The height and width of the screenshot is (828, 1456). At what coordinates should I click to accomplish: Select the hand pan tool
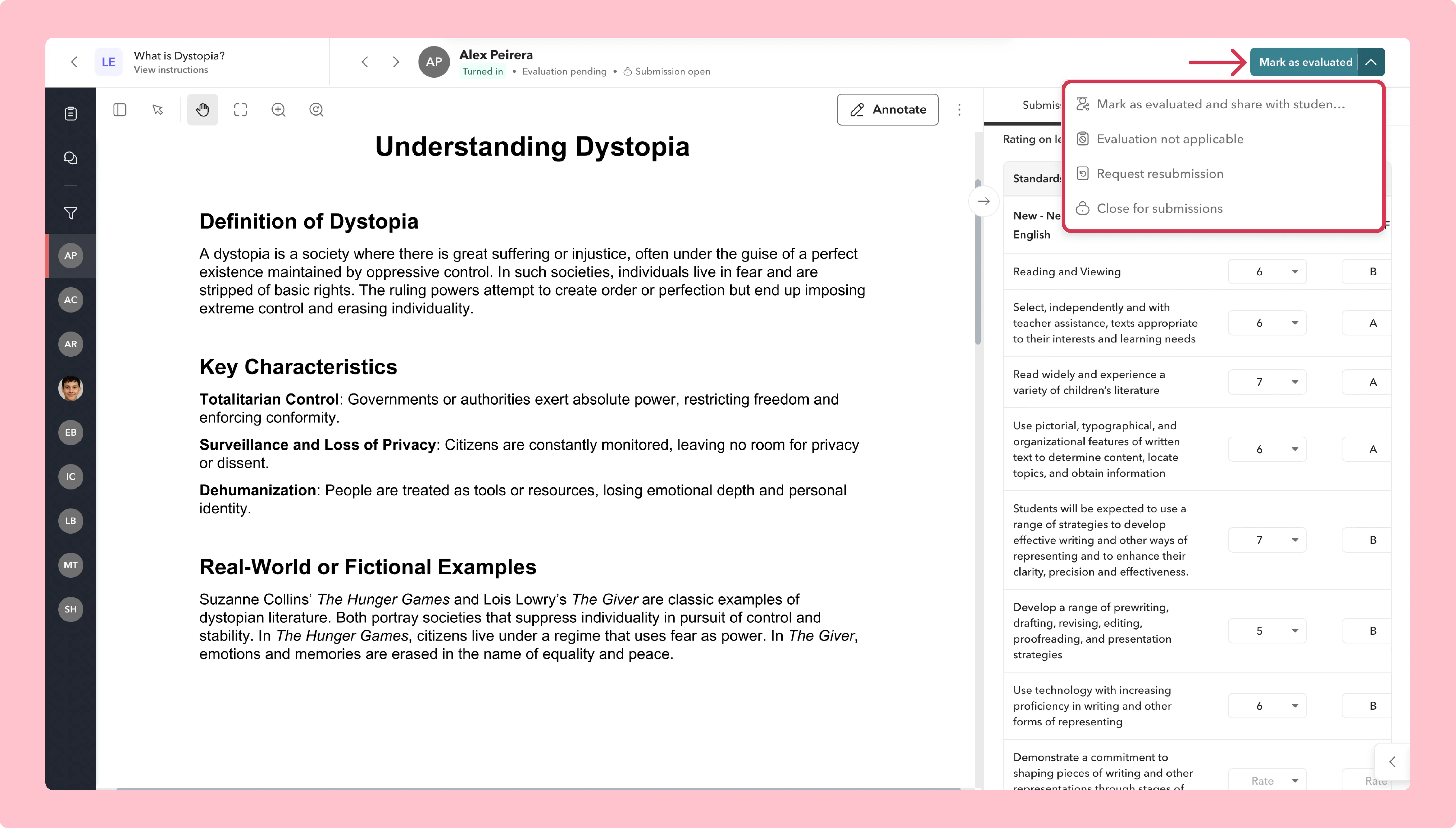(203, 110)
